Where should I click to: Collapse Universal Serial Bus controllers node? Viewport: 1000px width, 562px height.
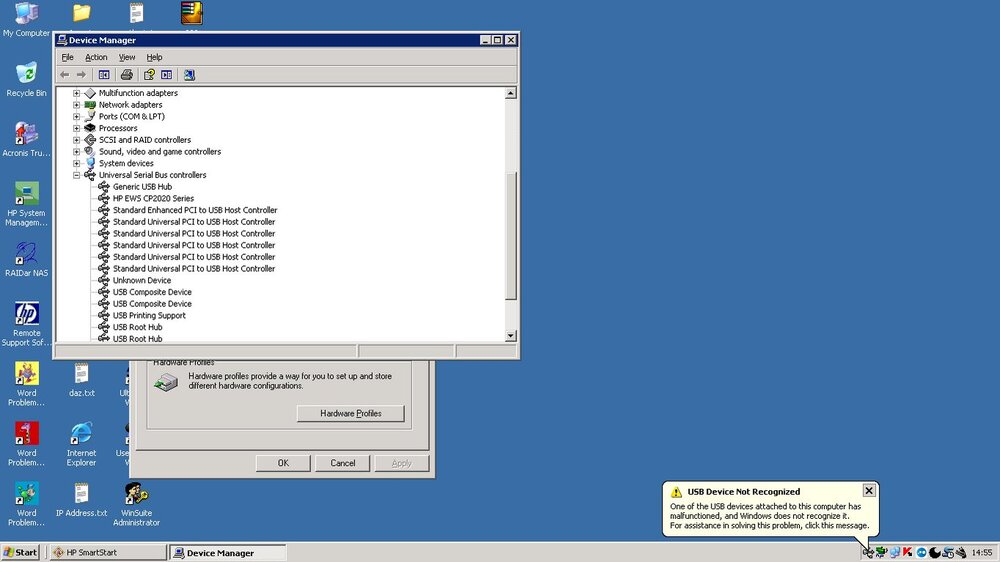[77, 175]
